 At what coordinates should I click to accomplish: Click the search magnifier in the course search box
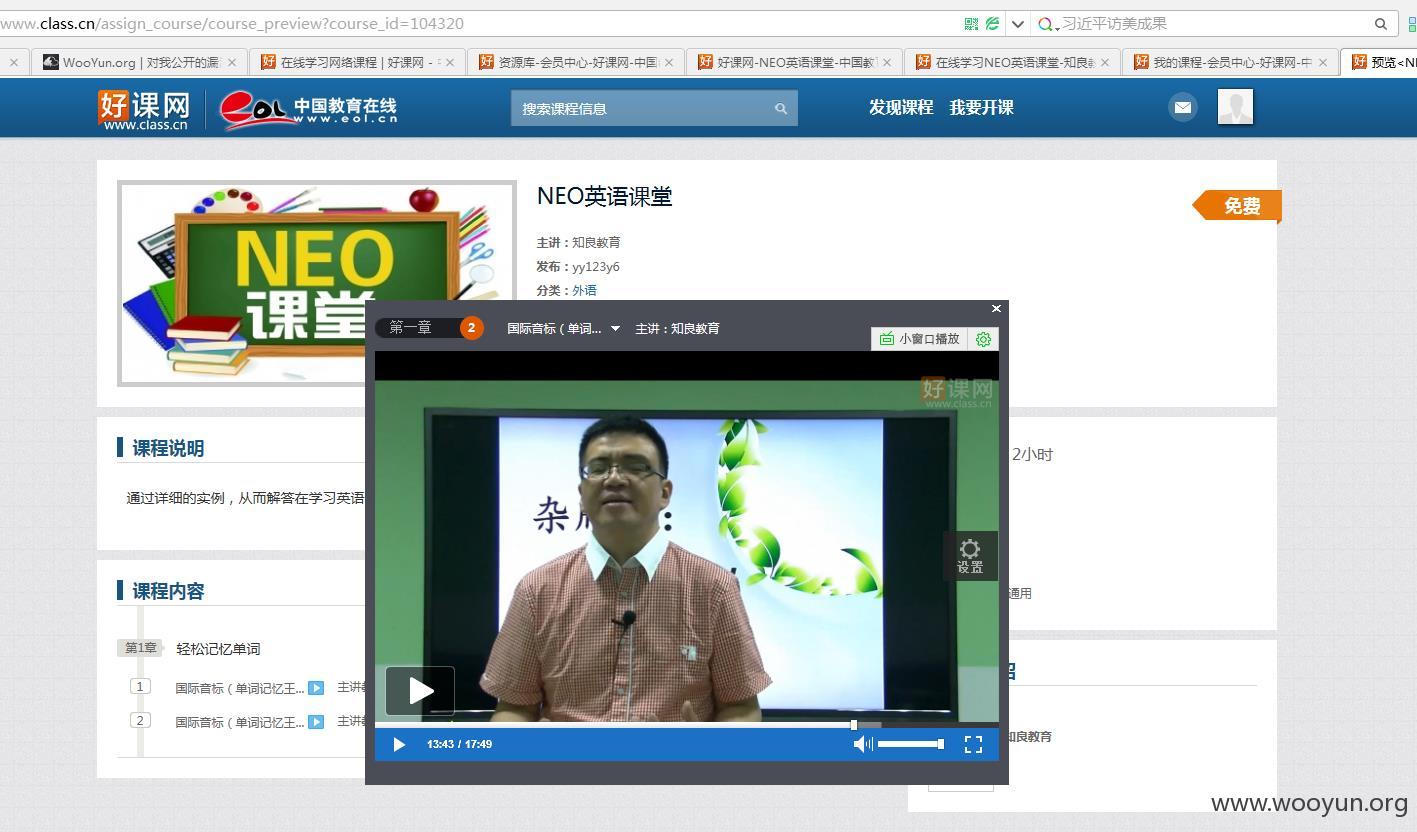coord(781,108)
